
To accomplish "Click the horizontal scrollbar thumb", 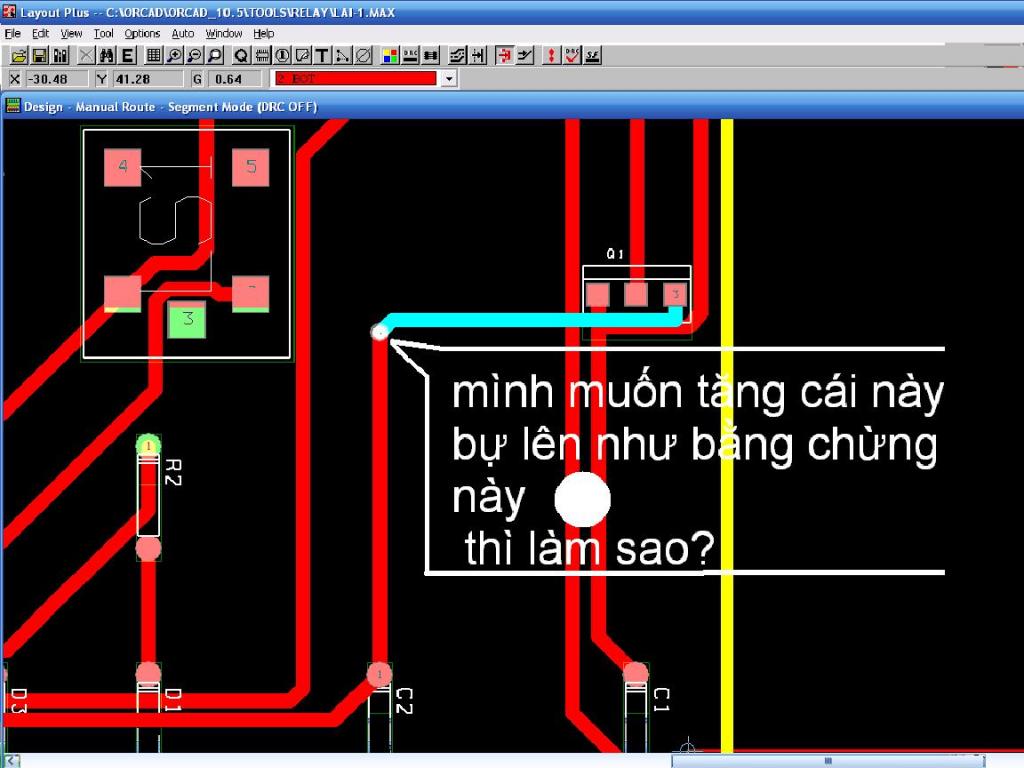I will click(828, 761).
